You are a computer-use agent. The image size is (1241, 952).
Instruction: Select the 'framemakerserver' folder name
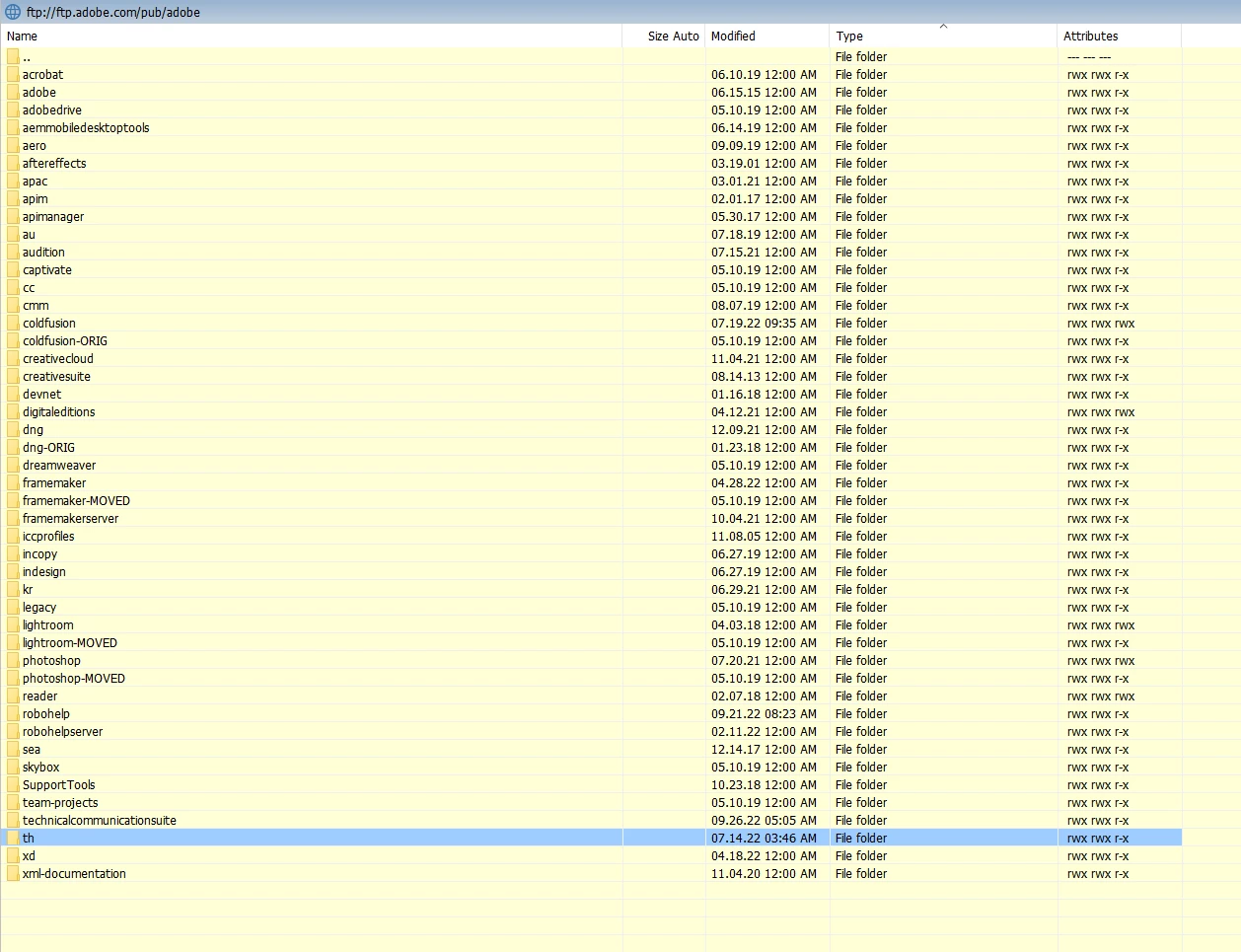click(x=70, y=518)
